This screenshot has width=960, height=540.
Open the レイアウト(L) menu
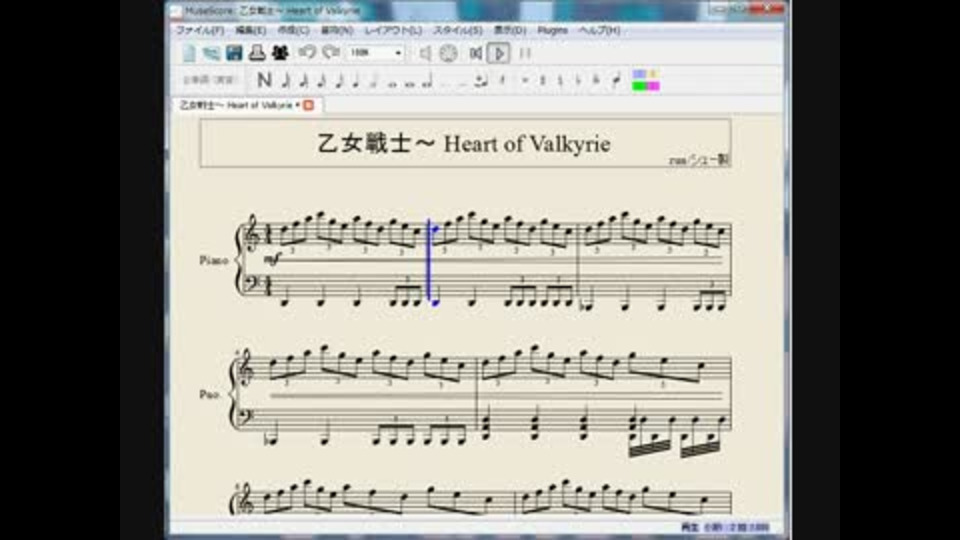pos(393,30)
